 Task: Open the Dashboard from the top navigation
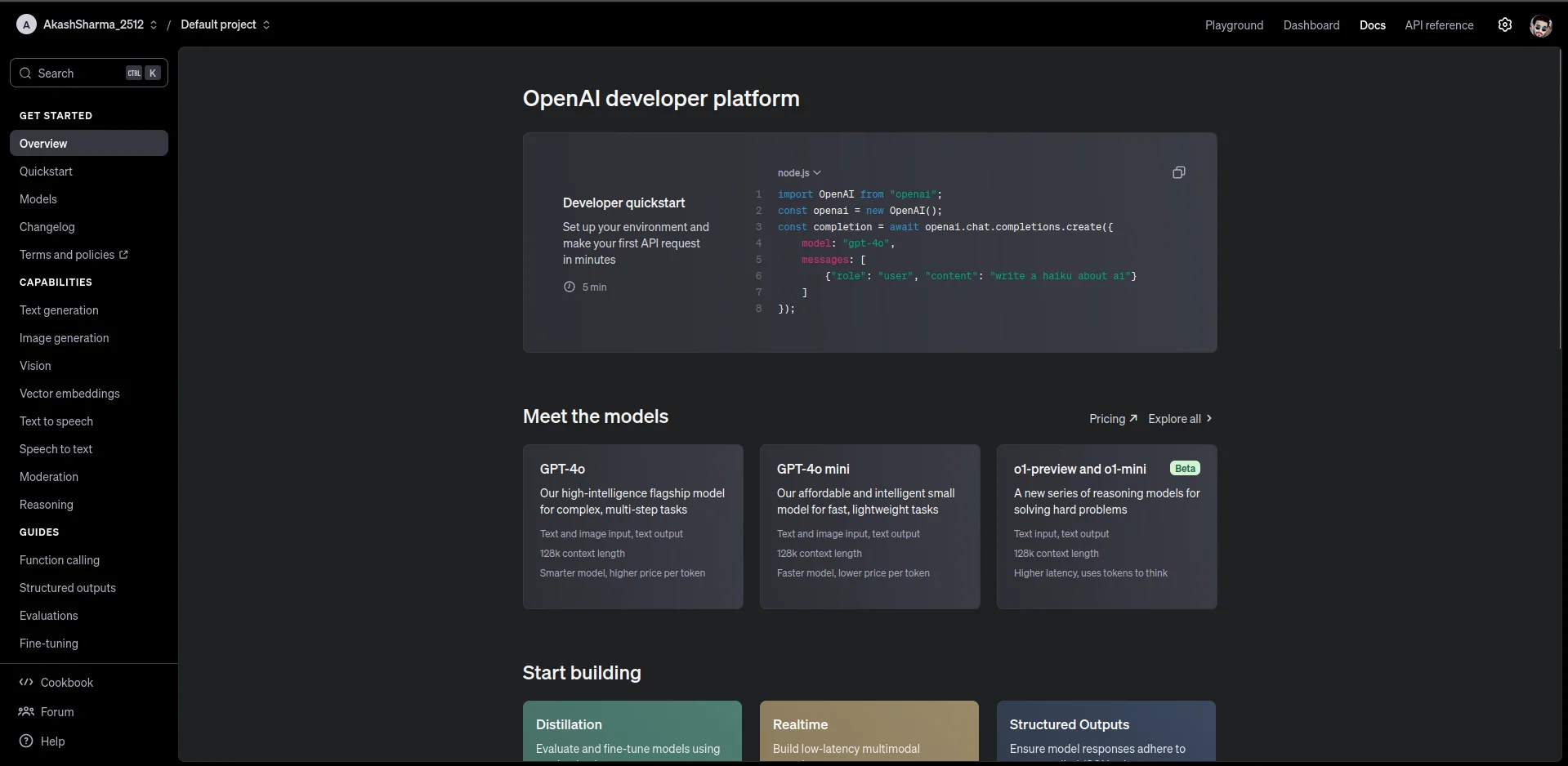[x=1311, y=24]
